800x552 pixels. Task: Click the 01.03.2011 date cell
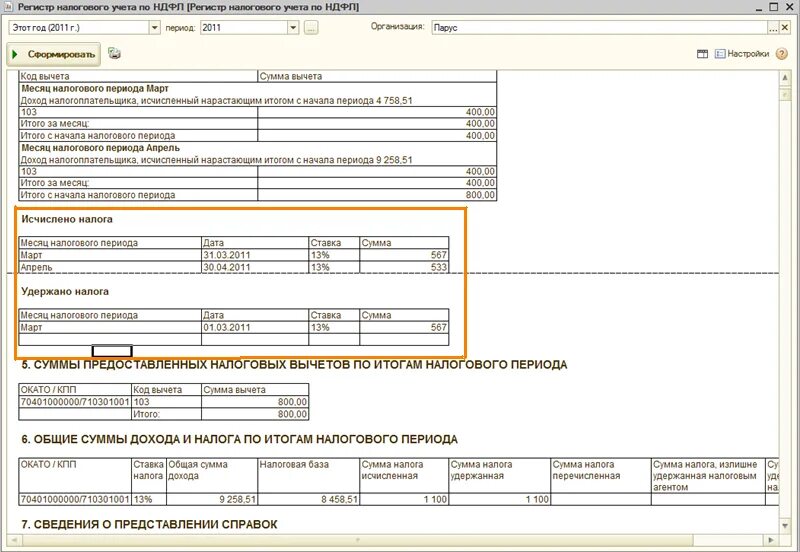(255, 328)
